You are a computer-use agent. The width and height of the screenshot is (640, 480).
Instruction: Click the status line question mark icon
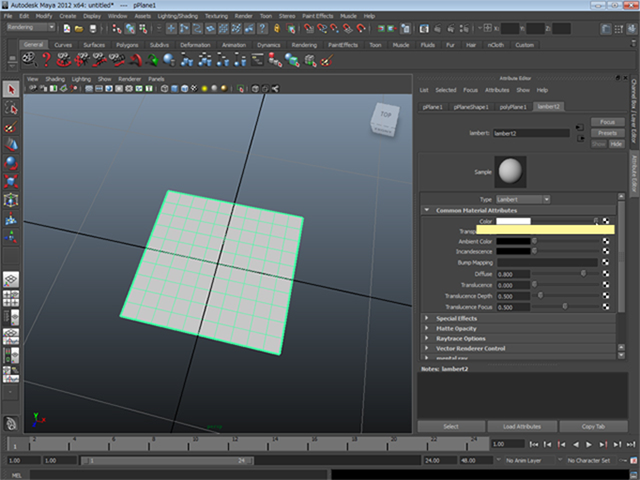tap(262, 29)
